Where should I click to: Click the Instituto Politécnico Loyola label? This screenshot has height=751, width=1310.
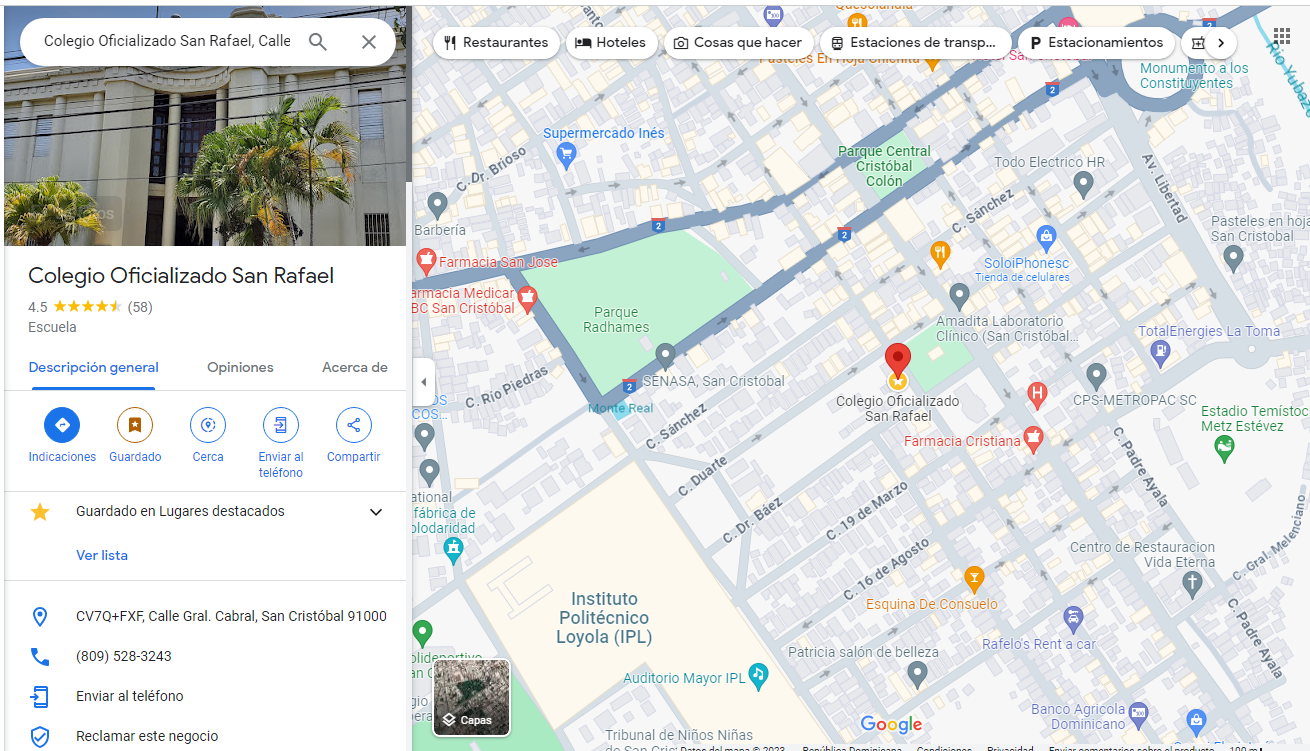pos(604,618)
